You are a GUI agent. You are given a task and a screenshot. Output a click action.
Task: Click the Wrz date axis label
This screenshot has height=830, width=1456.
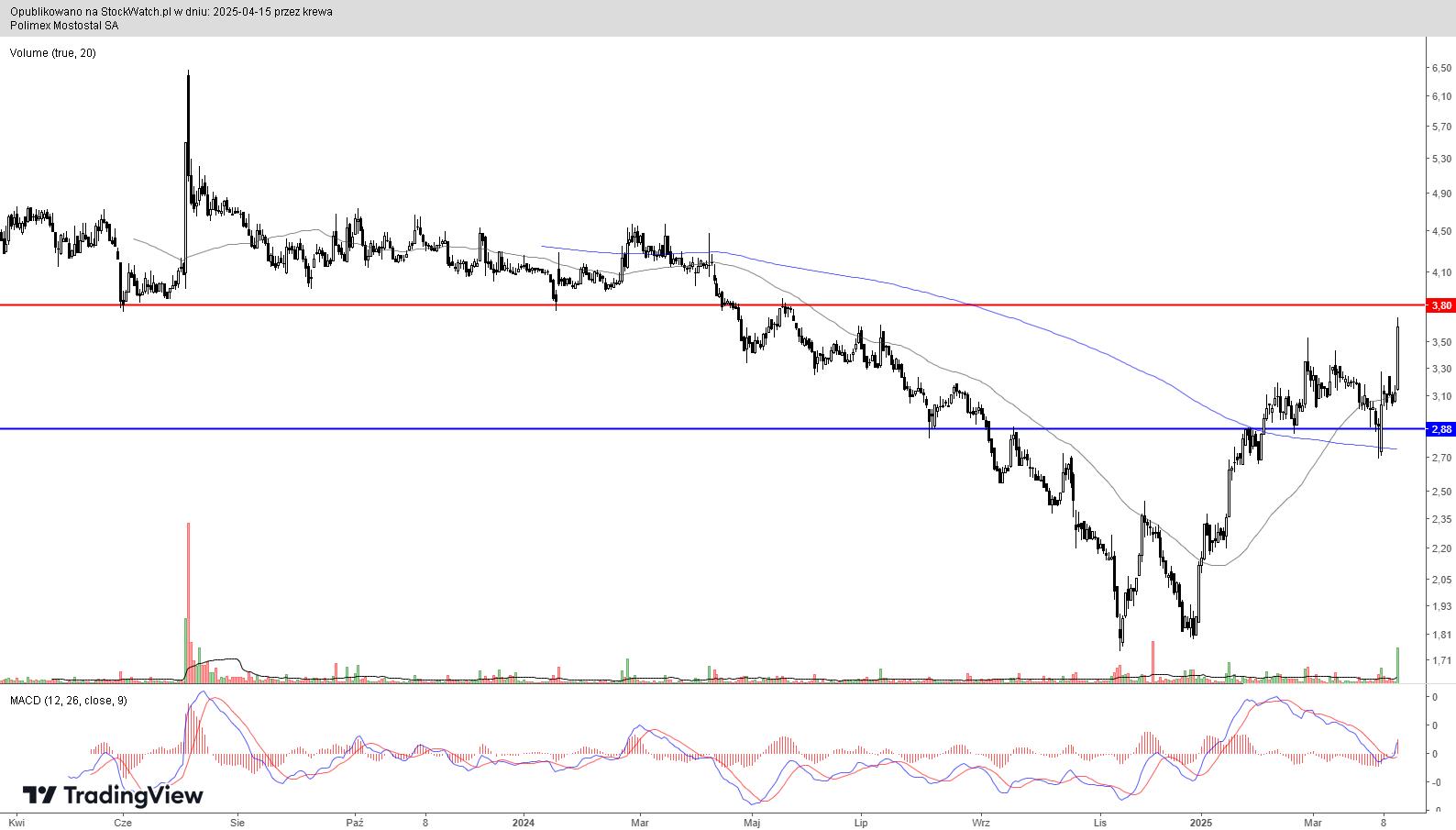pos(981,823)
